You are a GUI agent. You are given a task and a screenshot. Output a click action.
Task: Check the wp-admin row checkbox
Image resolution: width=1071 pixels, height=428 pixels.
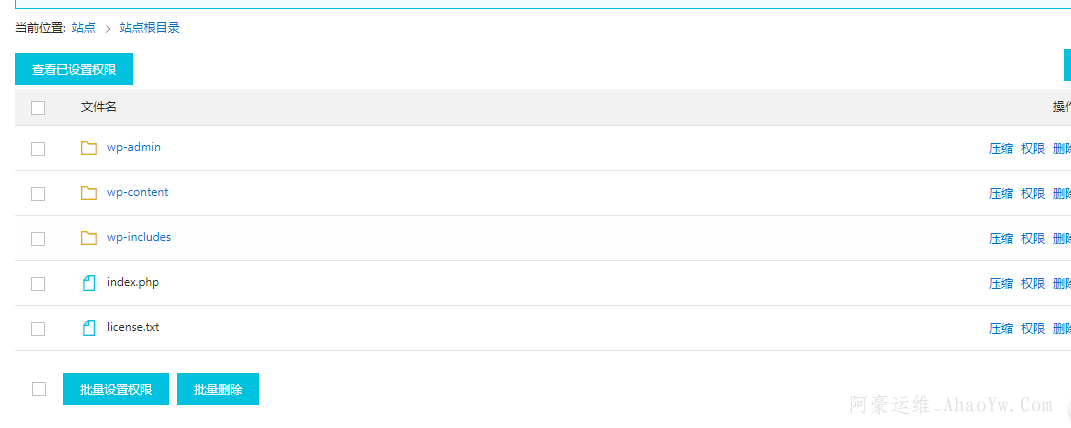[x=38, y=149]
